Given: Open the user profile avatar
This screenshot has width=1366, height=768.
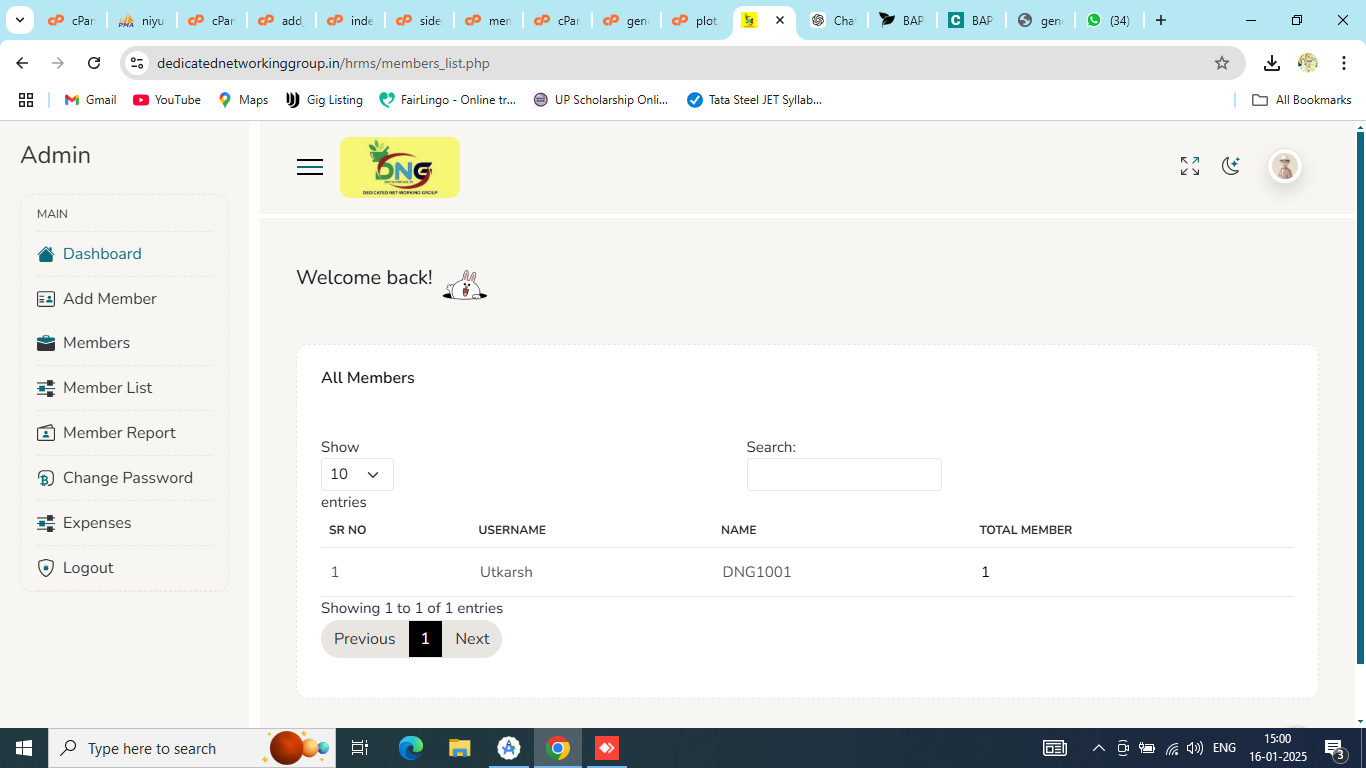Looking at the screenshot, I should pos(1284,166).
